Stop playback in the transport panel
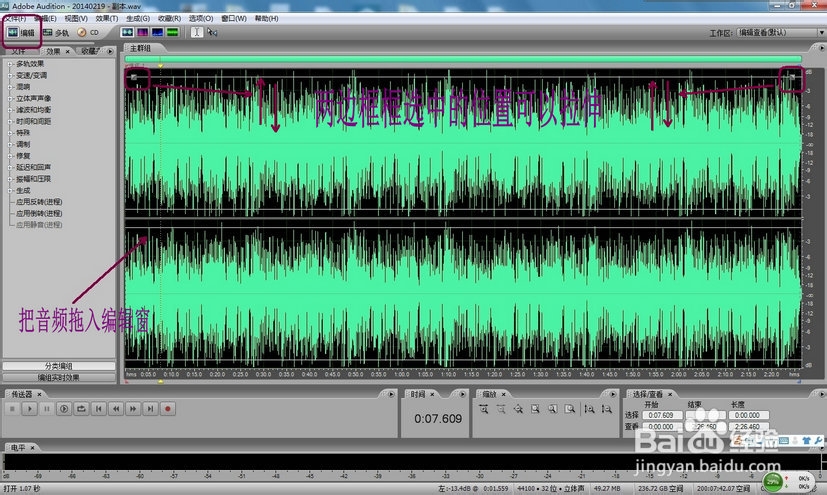Viewport: 827px width, 495px height. pos(12,409)
